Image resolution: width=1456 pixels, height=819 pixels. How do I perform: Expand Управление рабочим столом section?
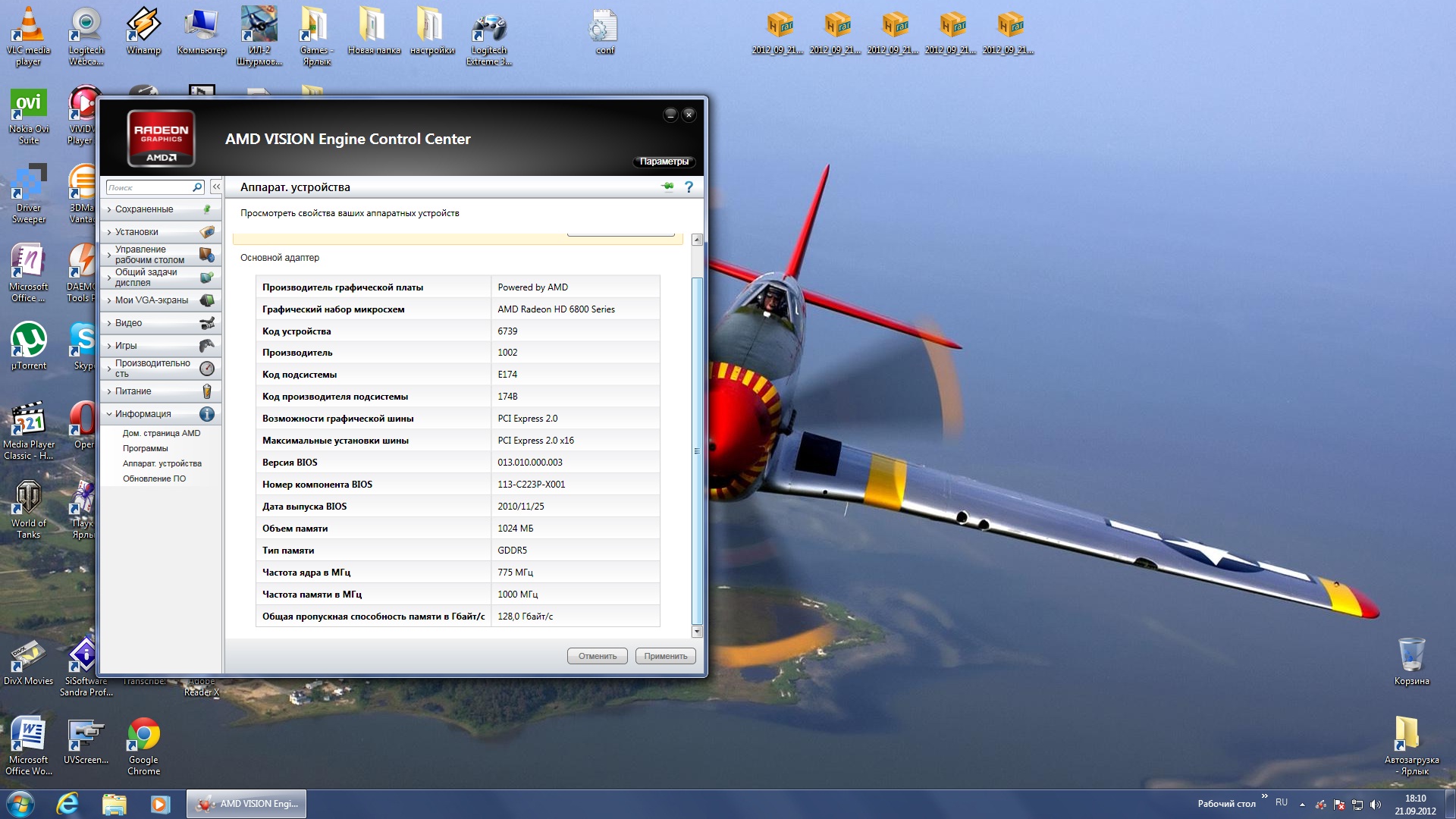tap(149, 255)
